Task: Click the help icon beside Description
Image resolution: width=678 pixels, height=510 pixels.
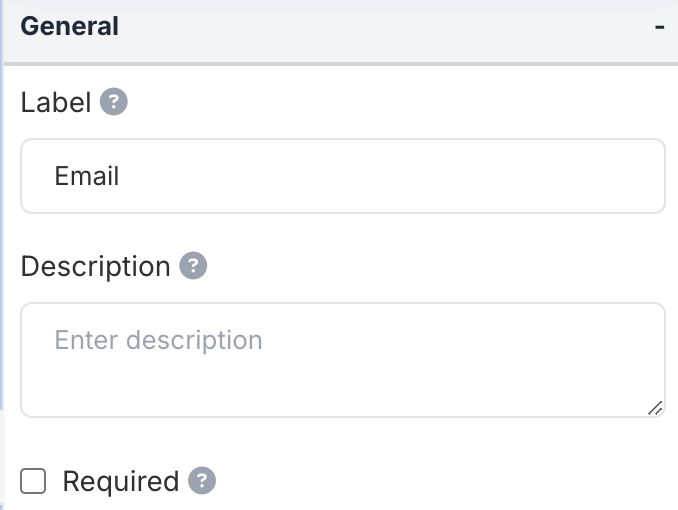Action: coord(193,266)
